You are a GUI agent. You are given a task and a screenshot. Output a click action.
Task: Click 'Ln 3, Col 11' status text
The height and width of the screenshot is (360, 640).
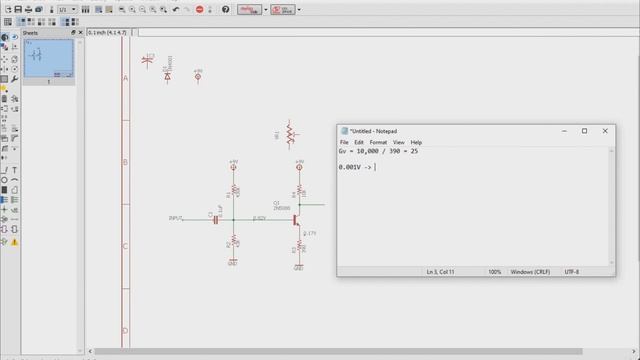tap(440, 272)
